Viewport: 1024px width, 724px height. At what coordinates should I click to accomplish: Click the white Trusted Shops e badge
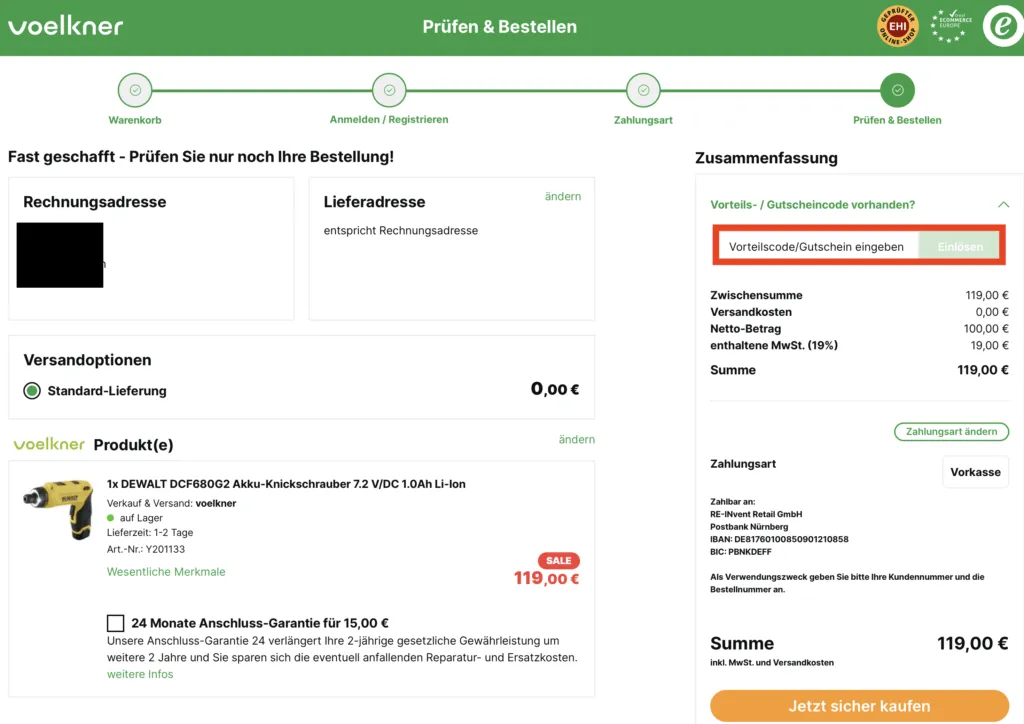(x=1003, y=26)
